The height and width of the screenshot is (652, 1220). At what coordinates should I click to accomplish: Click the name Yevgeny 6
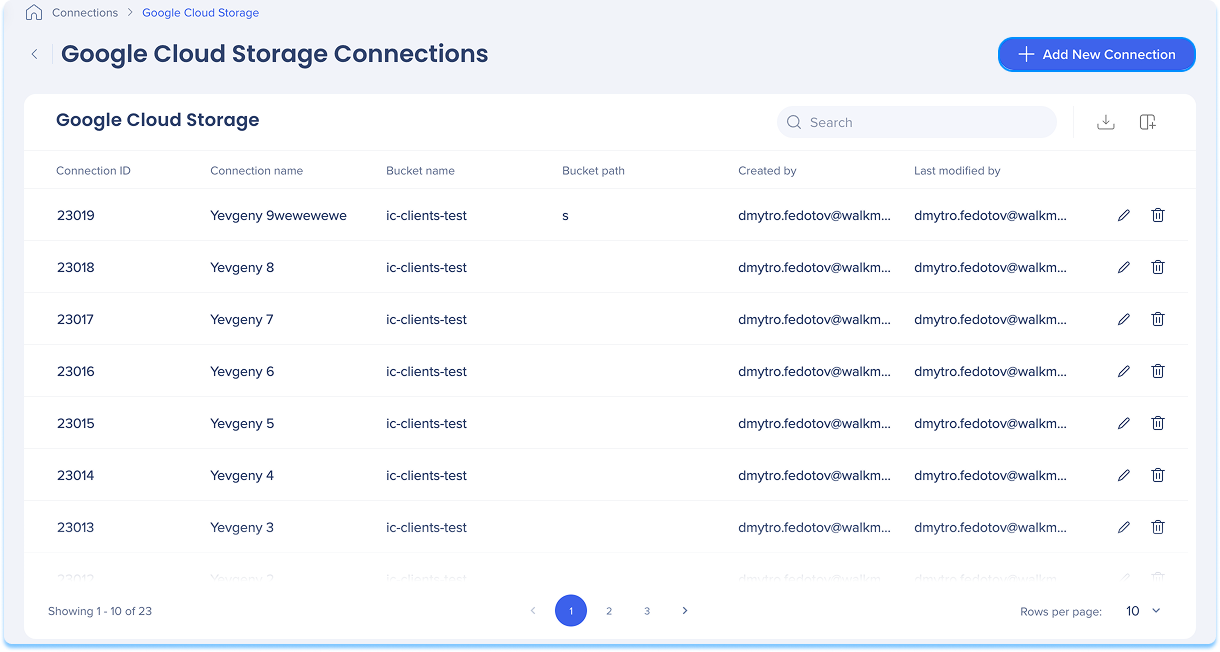(x=242, y=371)
